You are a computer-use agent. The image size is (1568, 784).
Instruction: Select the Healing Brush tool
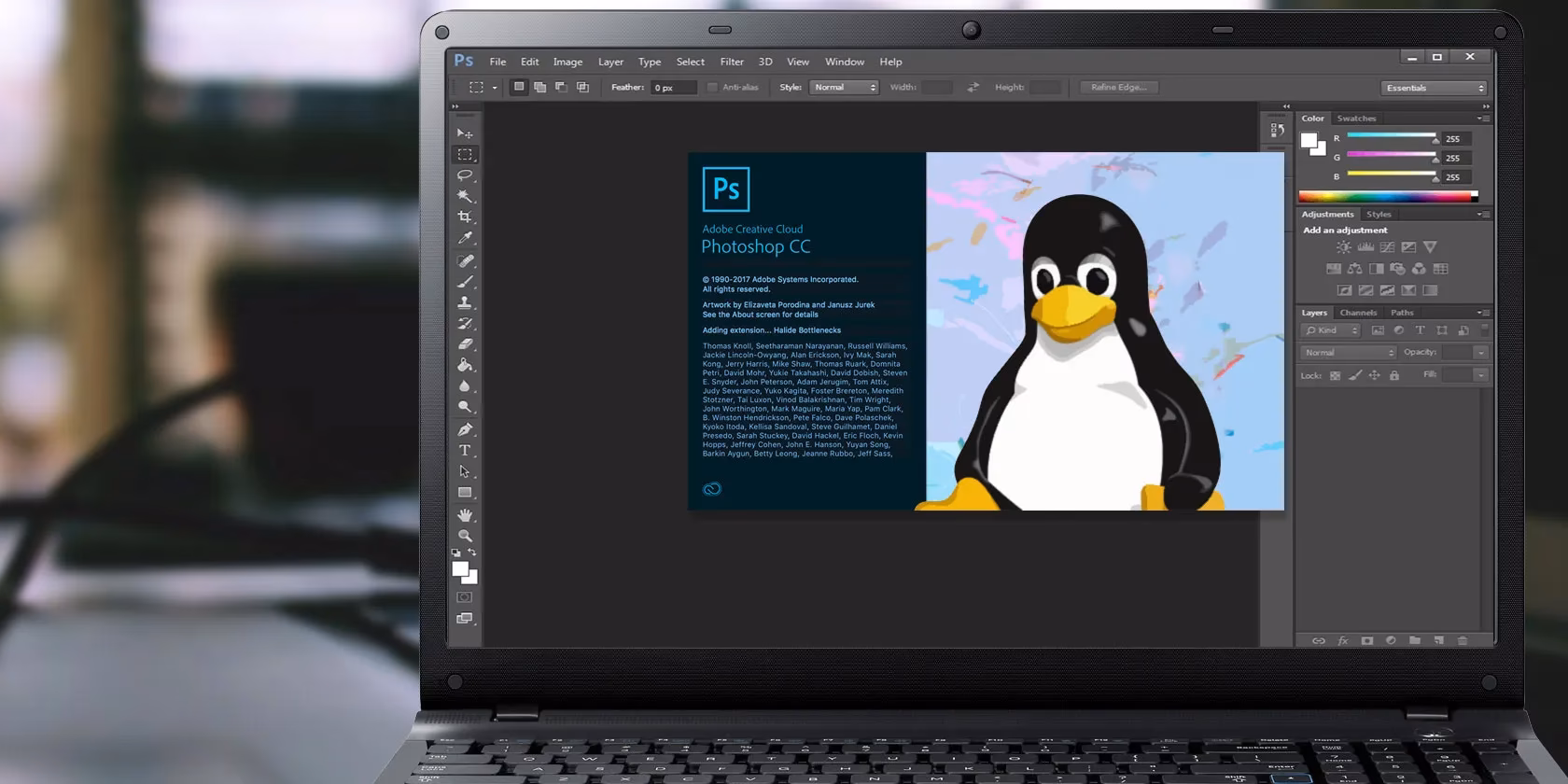pyautogui.click(x=465, y=261)
